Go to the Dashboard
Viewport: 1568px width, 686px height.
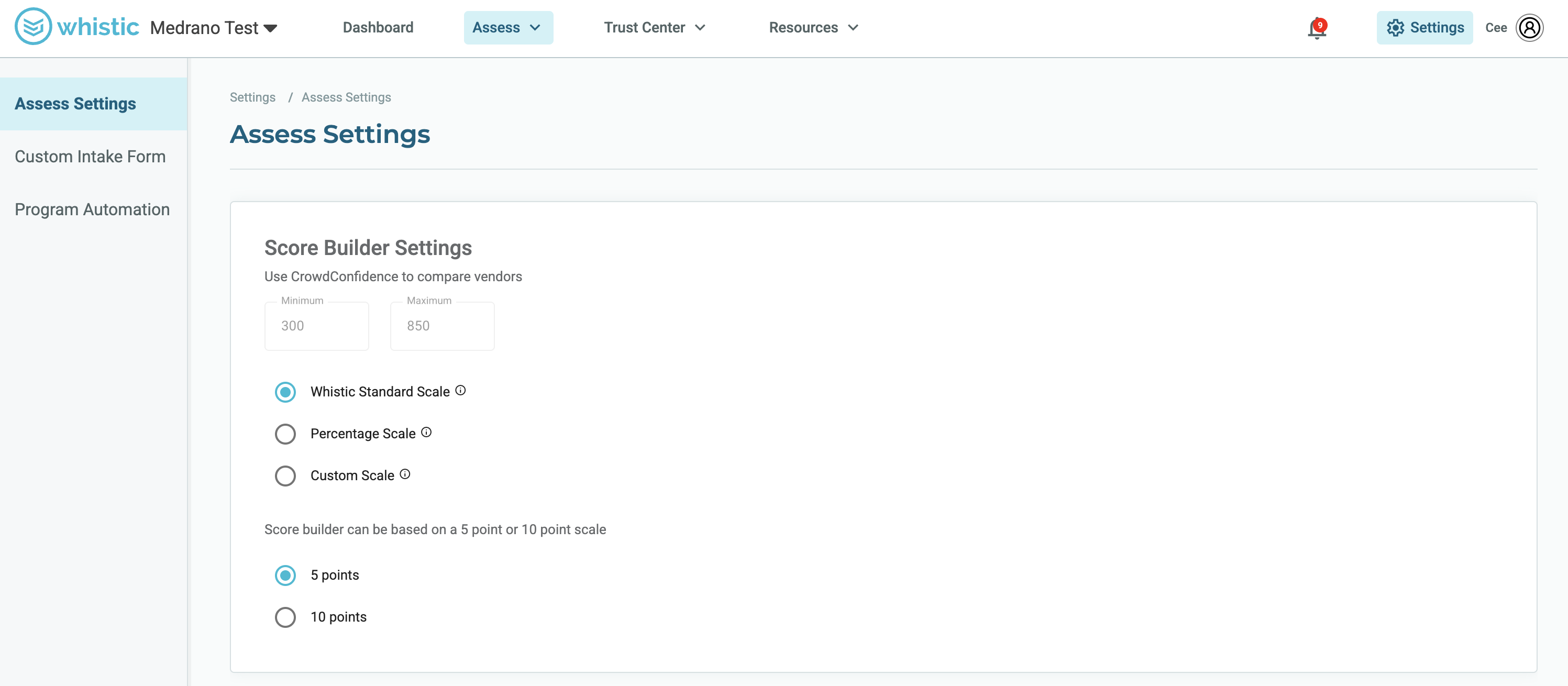click(x=378, y=28)
